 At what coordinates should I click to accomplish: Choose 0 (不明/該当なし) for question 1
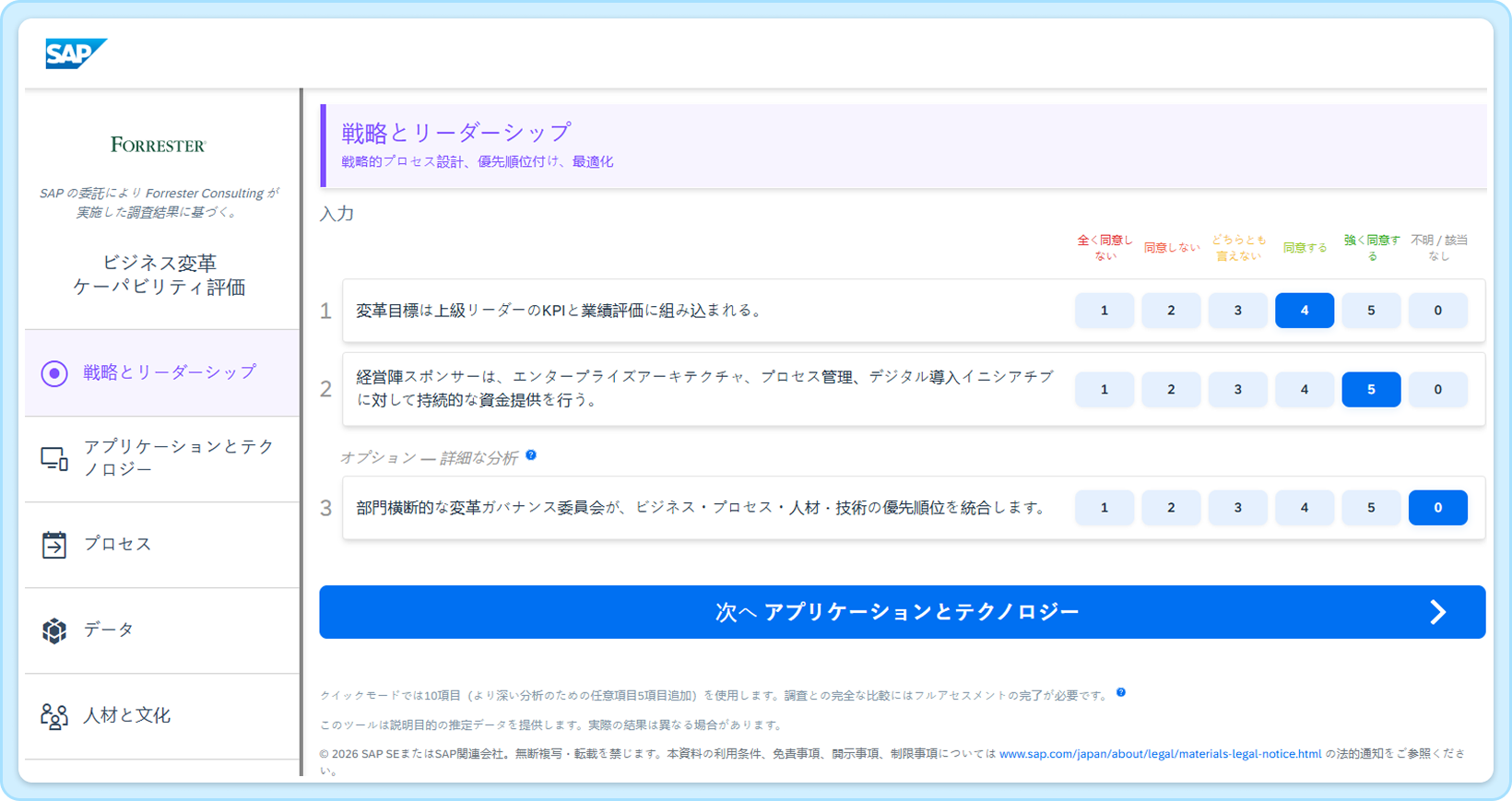click(1437, 311)
